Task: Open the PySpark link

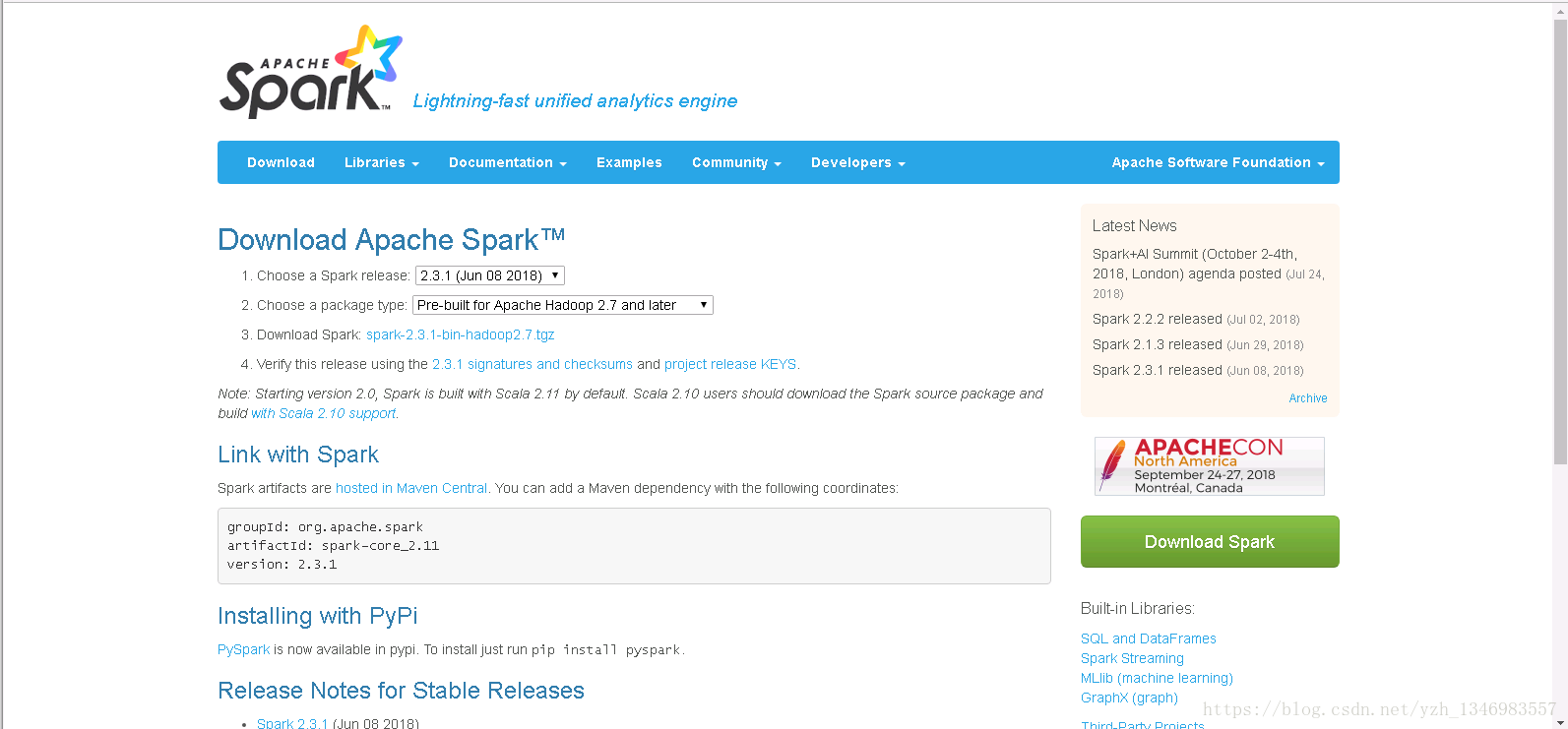Action: 243,649
